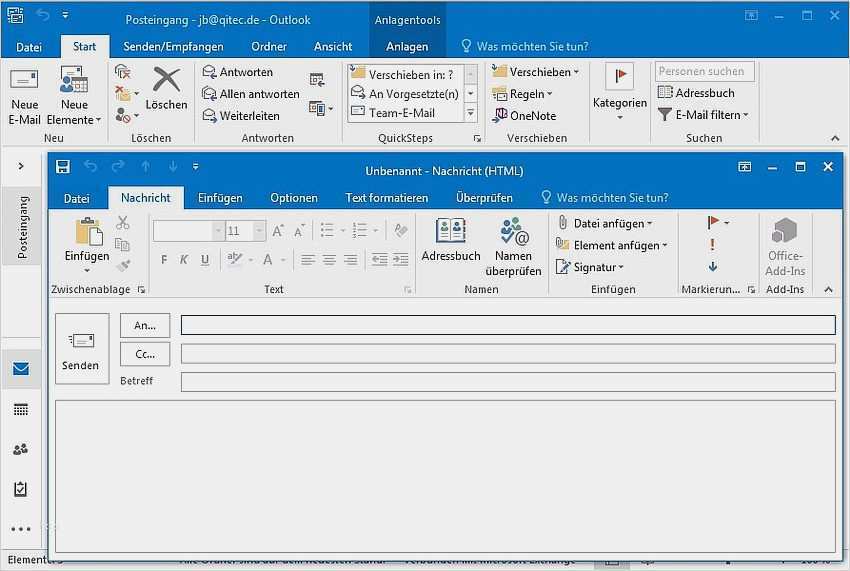Open the Calendar navigation icon
Viewport: 850px width, 571px height.
tap(21, 409)
